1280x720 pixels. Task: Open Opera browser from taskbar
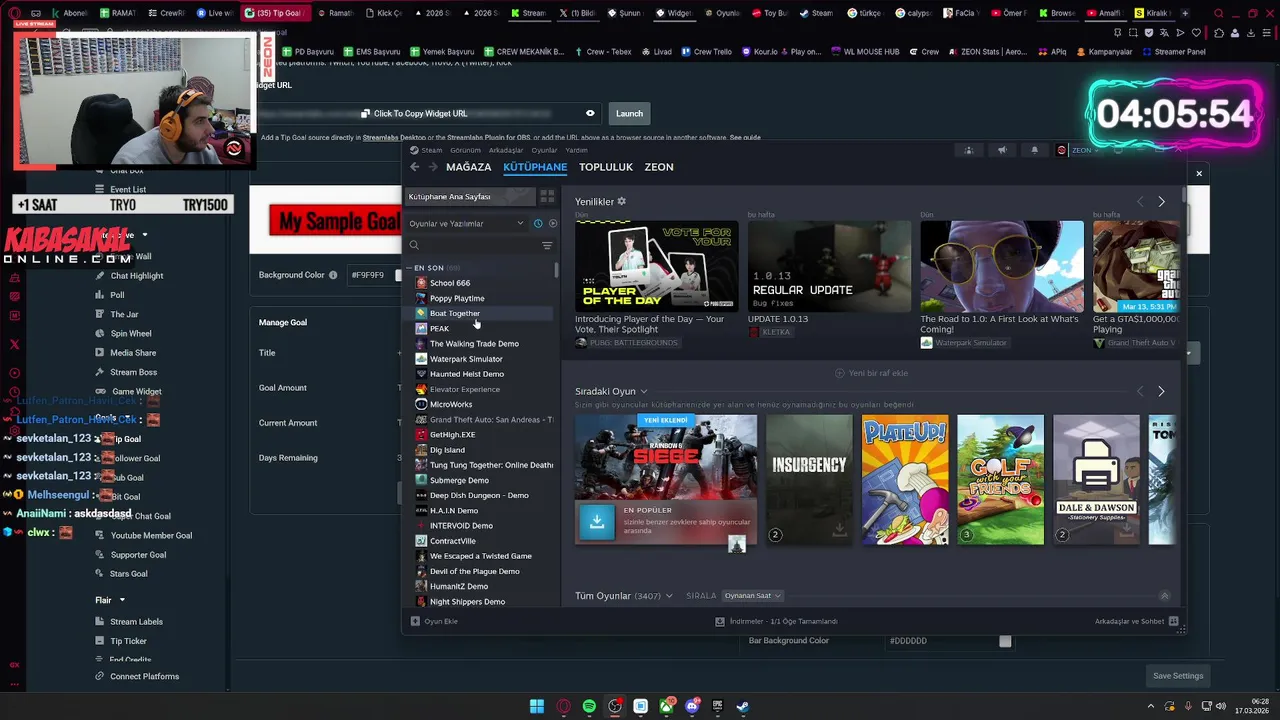[563, 706]
